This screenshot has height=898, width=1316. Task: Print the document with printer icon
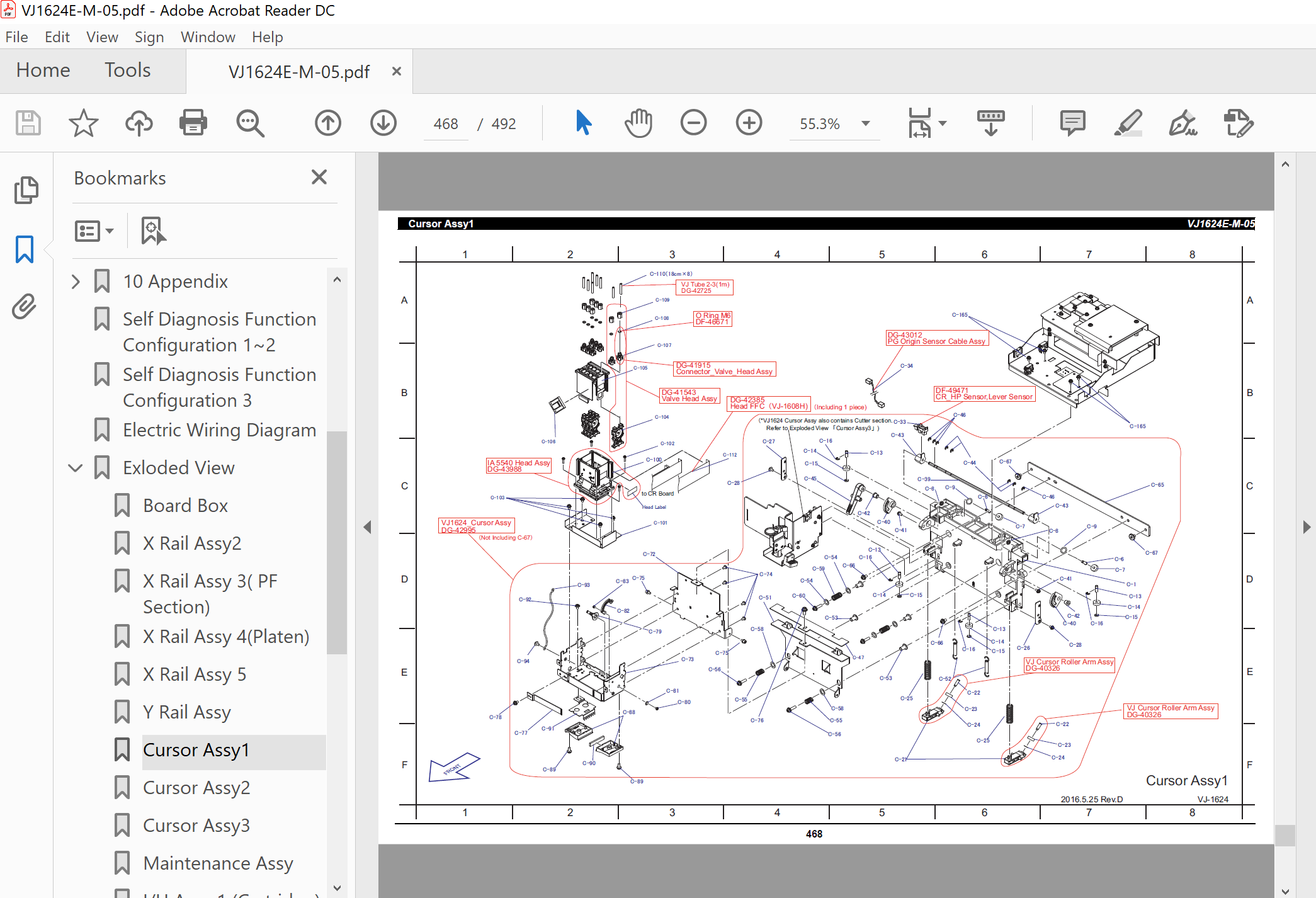[193, 123]
